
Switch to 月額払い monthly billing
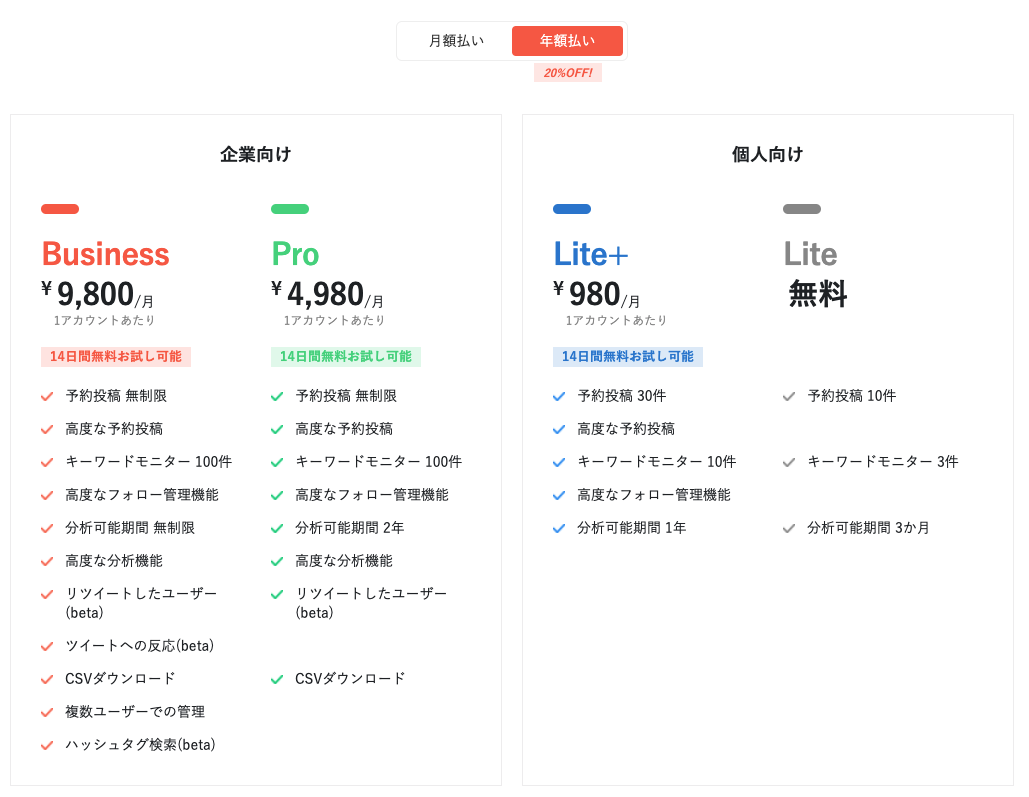tap(456, 41)
